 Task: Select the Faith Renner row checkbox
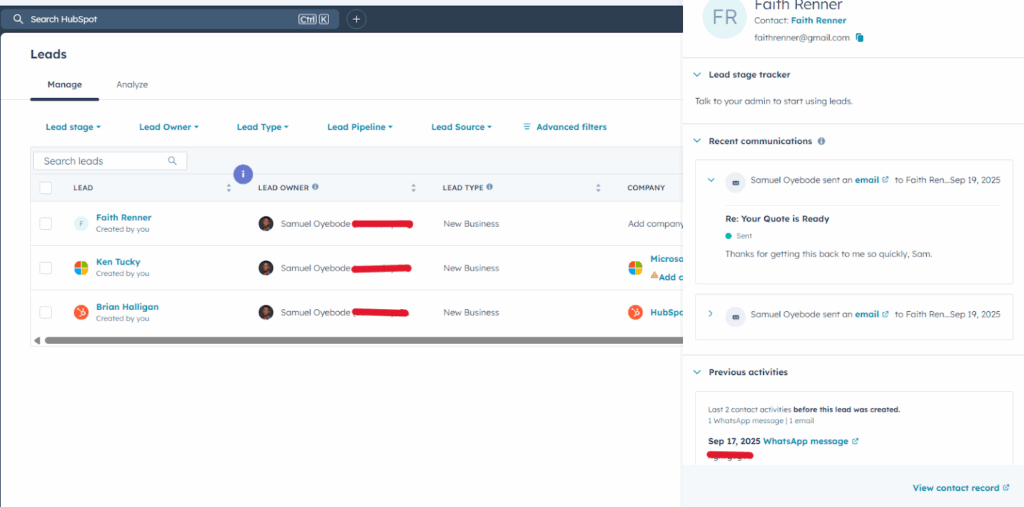[x=46, y=223]
